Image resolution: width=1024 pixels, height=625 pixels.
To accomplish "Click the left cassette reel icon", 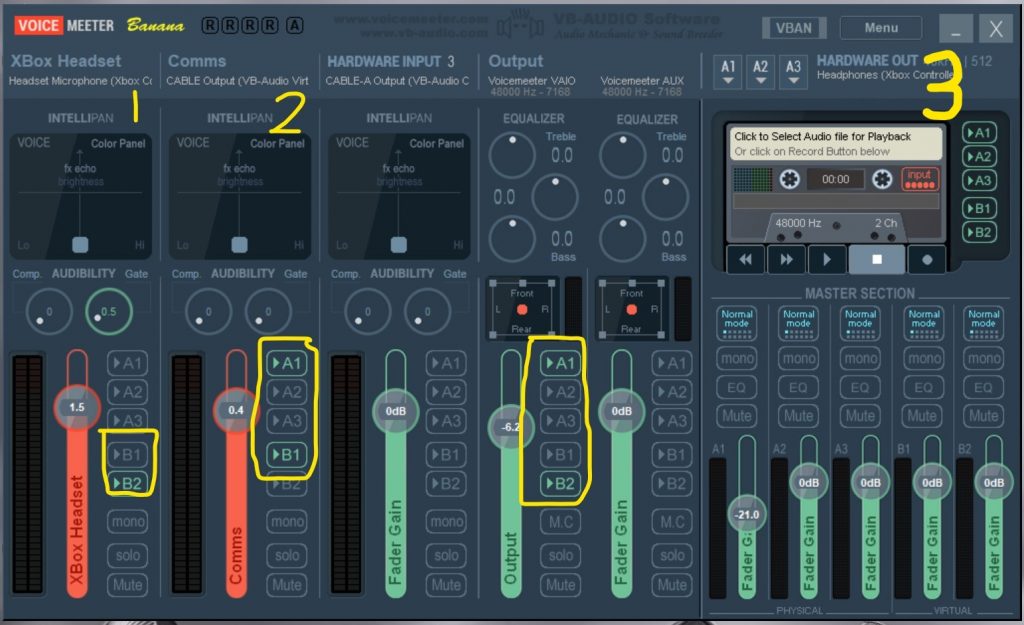I will [789, 179].
